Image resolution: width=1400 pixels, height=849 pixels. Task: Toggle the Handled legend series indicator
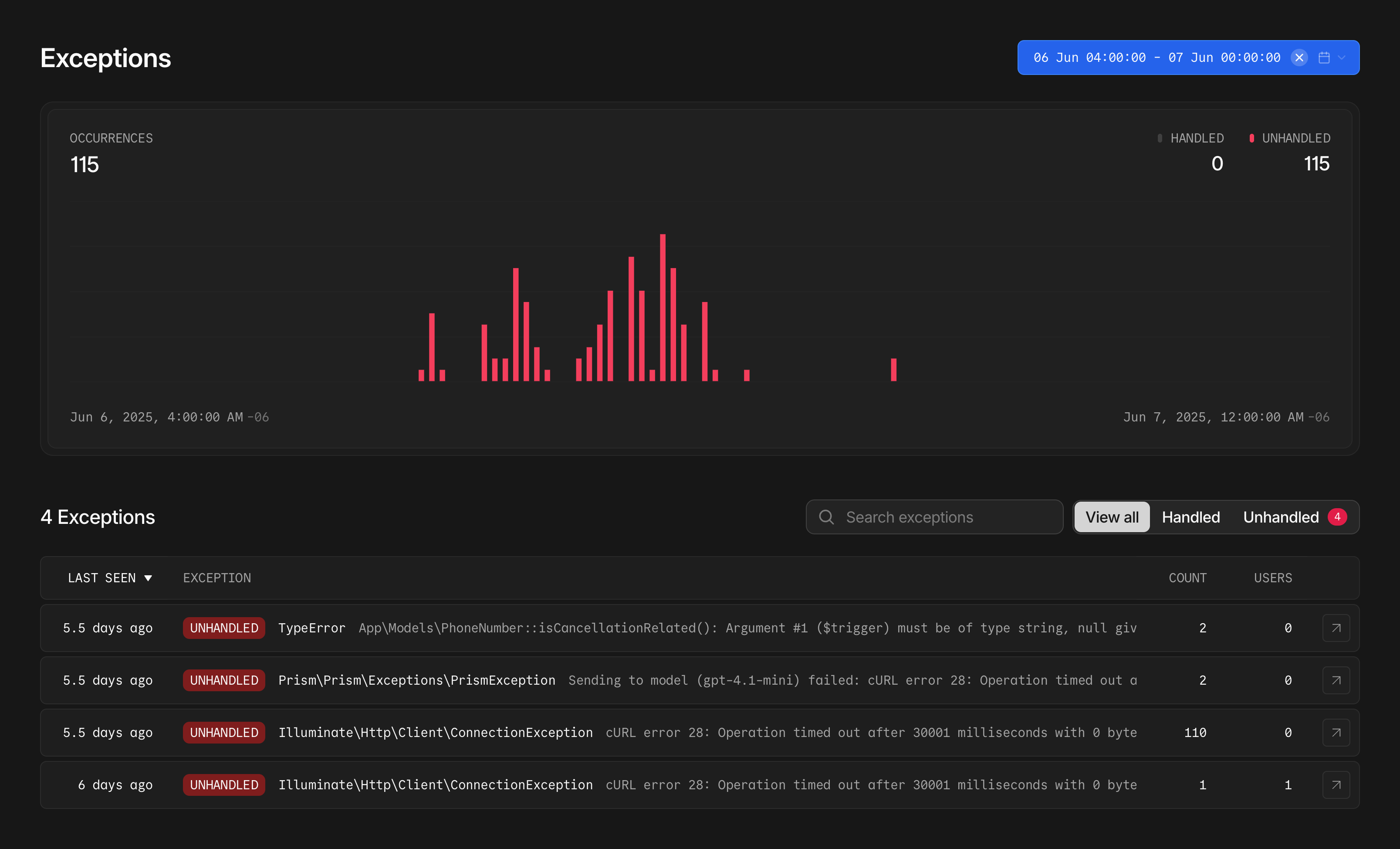pyautogui.click(x=1160, y=138)
